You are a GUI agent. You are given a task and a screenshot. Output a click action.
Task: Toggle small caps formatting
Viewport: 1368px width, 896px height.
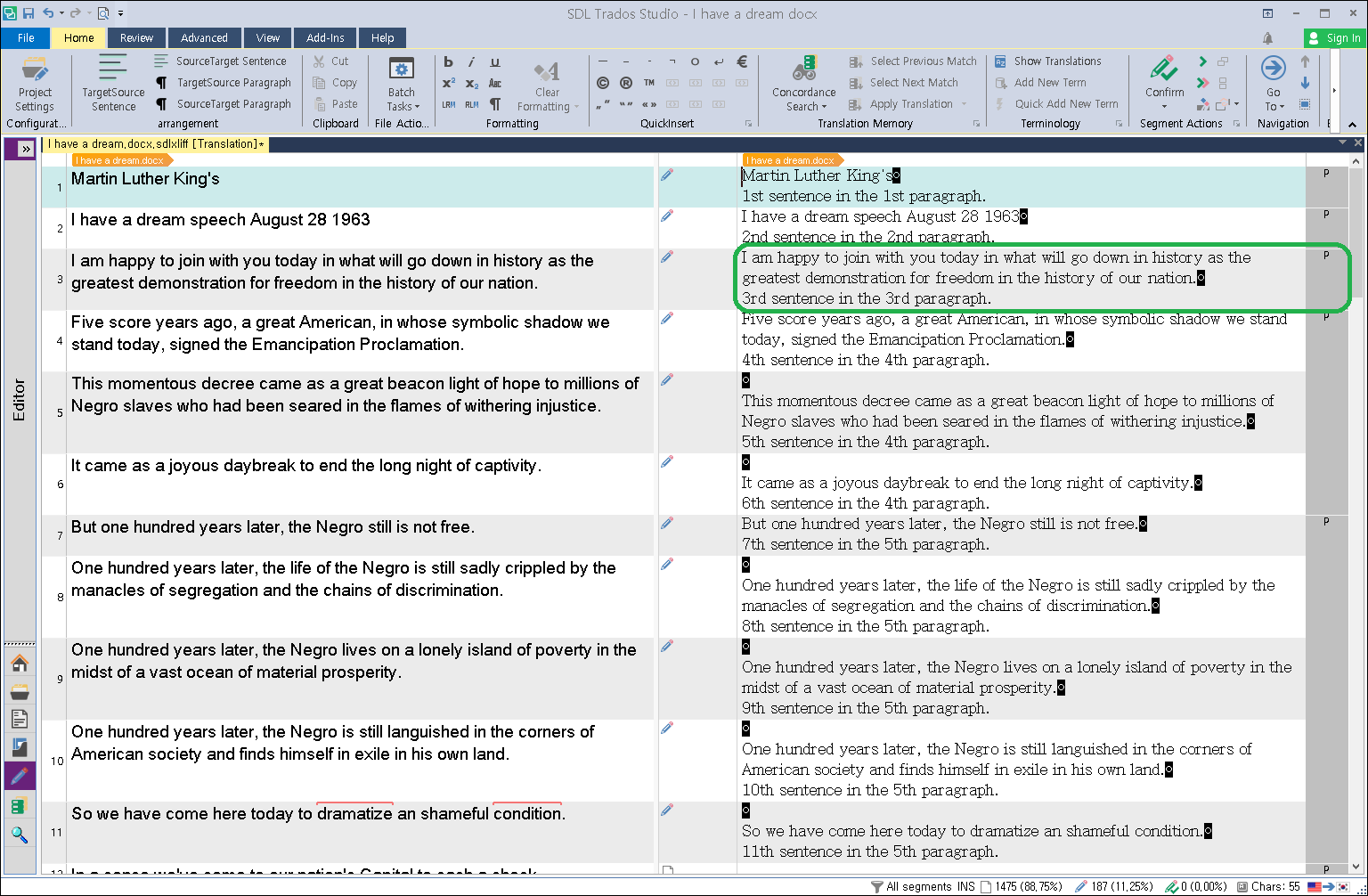pos(495,83)
